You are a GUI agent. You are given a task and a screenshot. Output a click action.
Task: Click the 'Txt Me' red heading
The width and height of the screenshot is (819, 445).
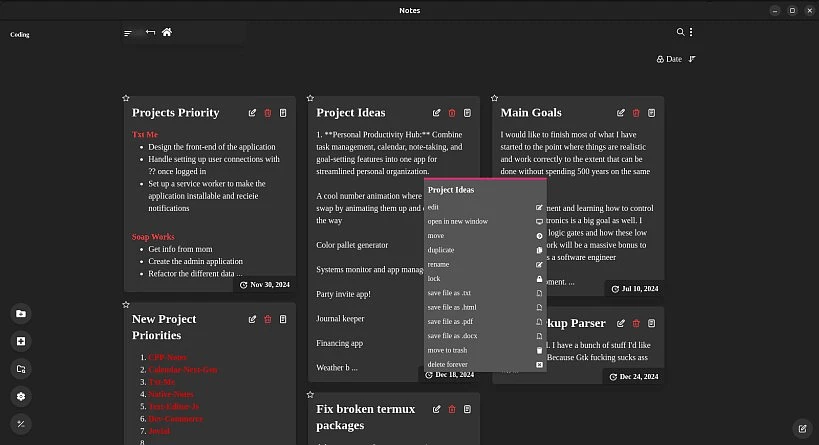145,134
